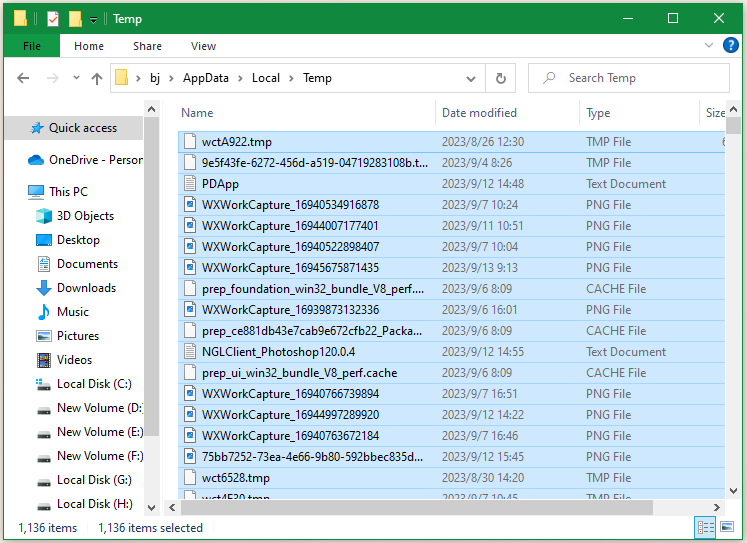This screenshot has height=543, width=747.
Task: Click the Properties quick access toolbar icon
Action: tap(53, 19)
